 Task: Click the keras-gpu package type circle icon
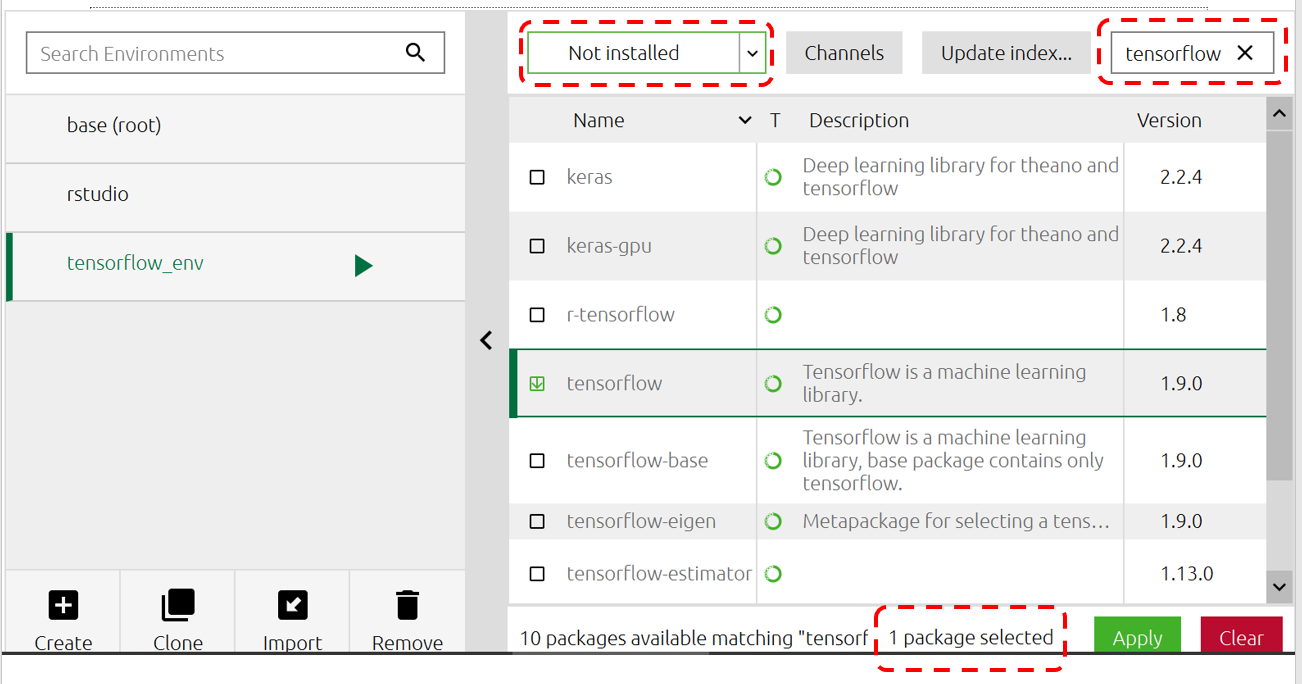click(x=773, y=245)
